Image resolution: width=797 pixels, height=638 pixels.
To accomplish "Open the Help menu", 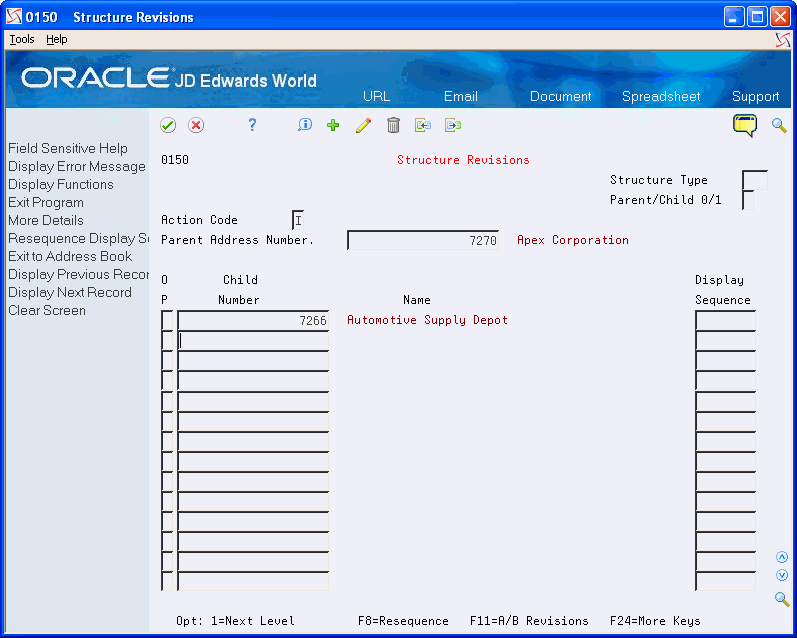I will [56, 39].
